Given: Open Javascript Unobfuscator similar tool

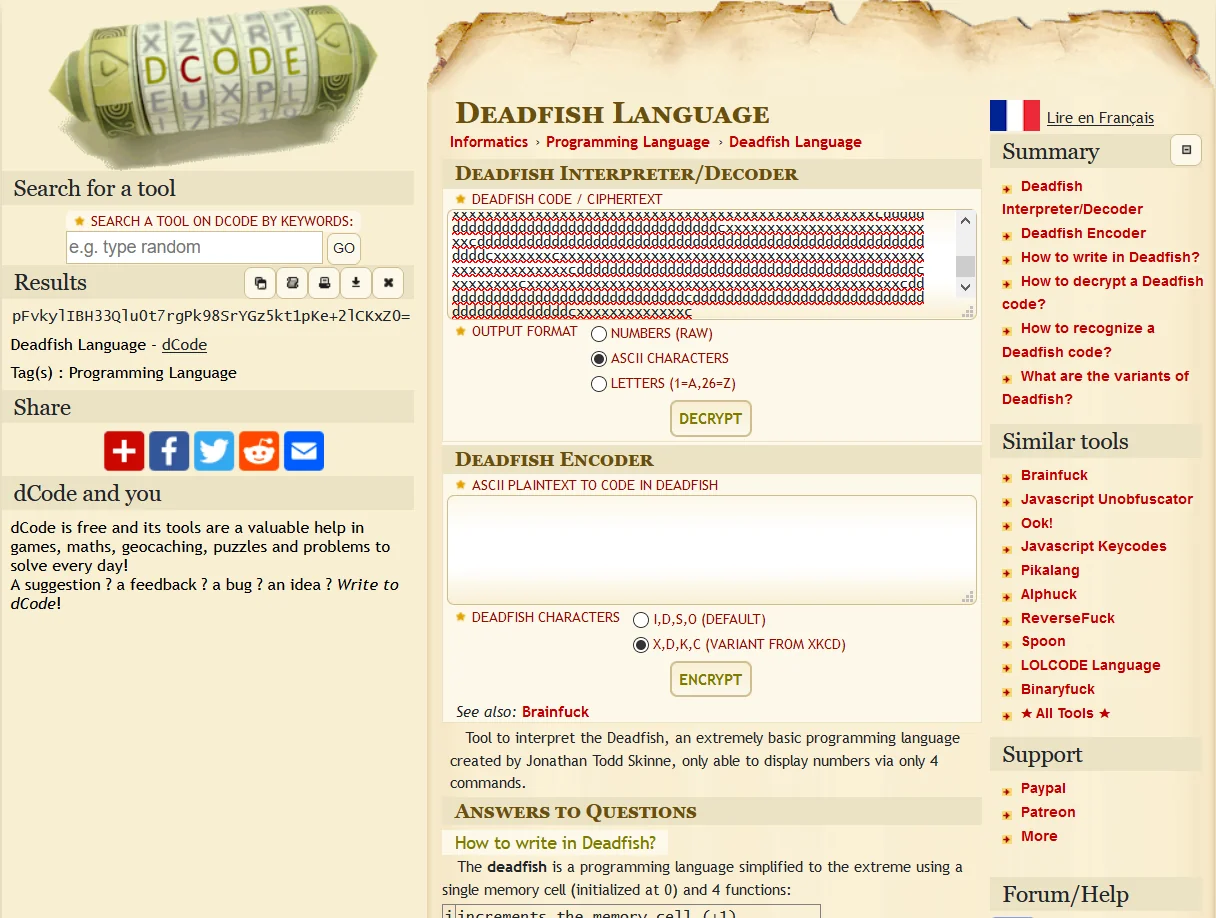Looking at the screenshot, I should click(x=1107, y=499).
